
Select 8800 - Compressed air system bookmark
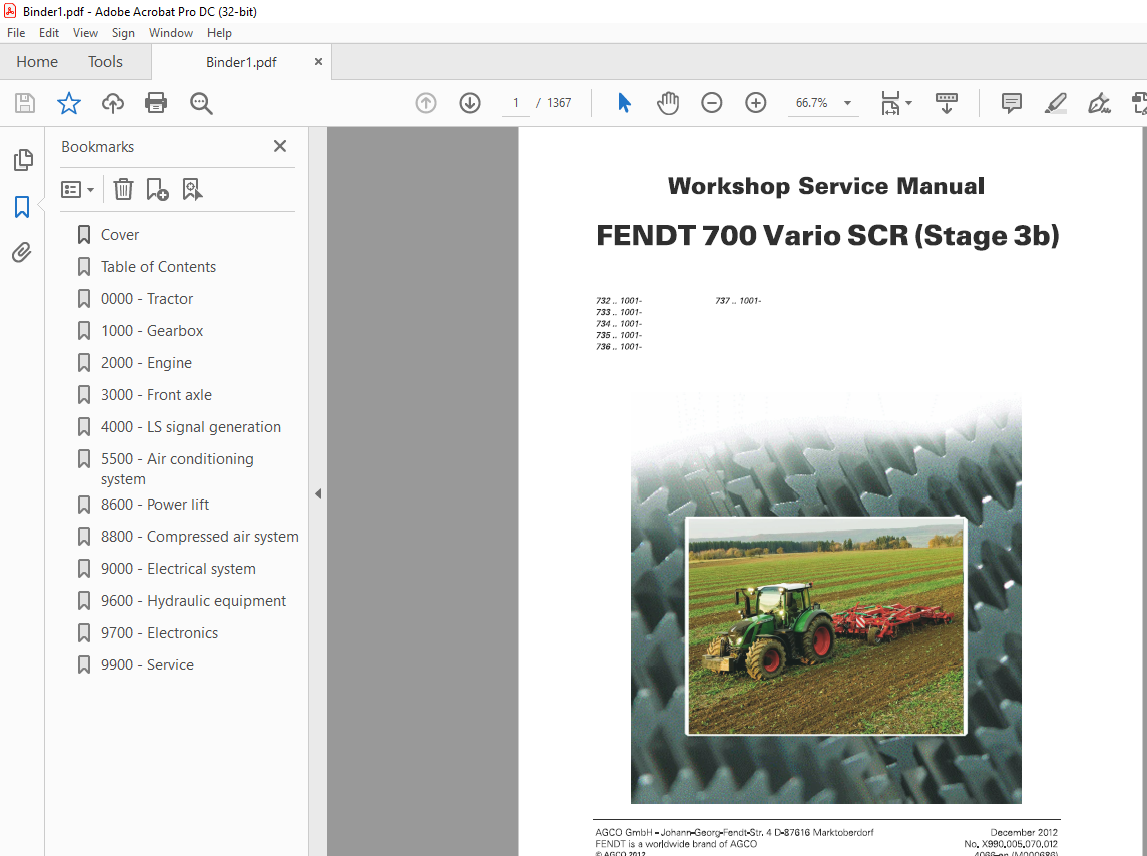pyautogui.click(x=200, y=537)
